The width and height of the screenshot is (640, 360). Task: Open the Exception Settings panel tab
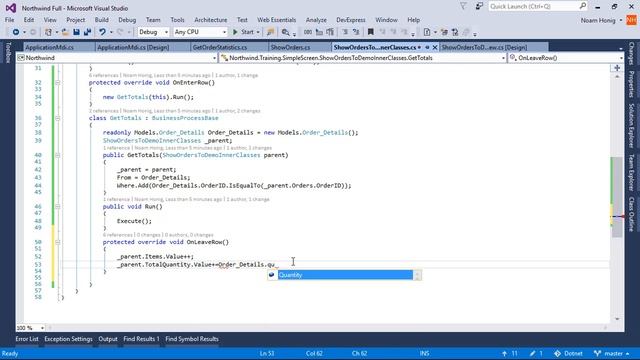click(x=68, y=339)
